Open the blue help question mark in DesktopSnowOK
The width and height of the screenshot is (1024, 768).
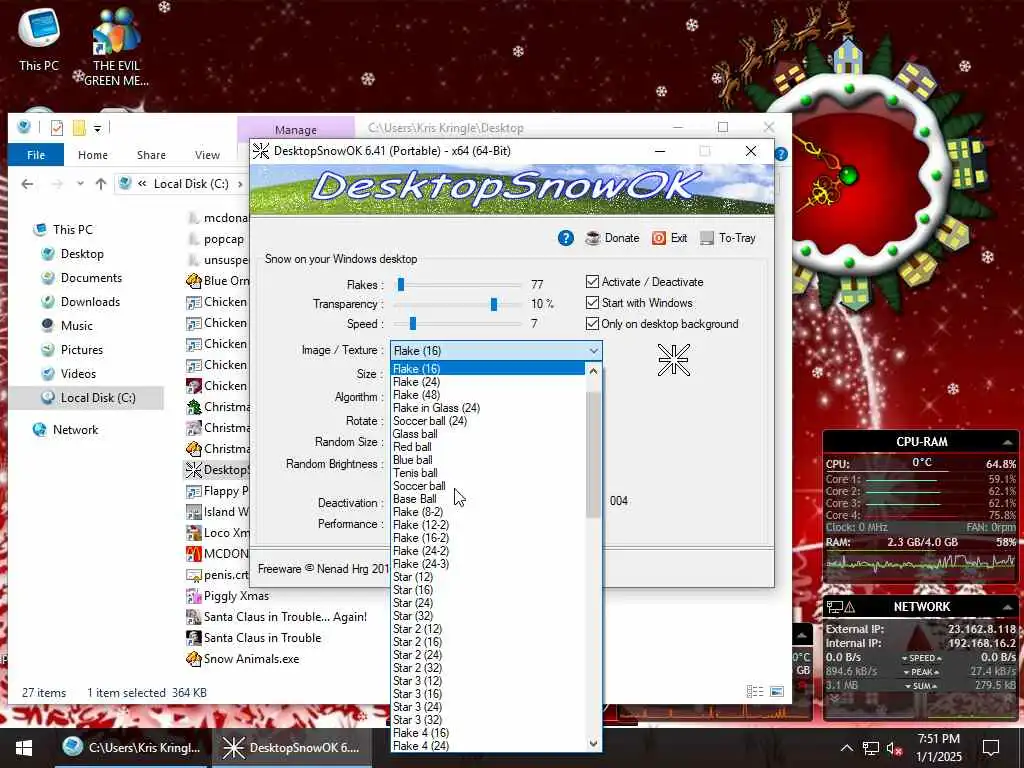(566, 238)
